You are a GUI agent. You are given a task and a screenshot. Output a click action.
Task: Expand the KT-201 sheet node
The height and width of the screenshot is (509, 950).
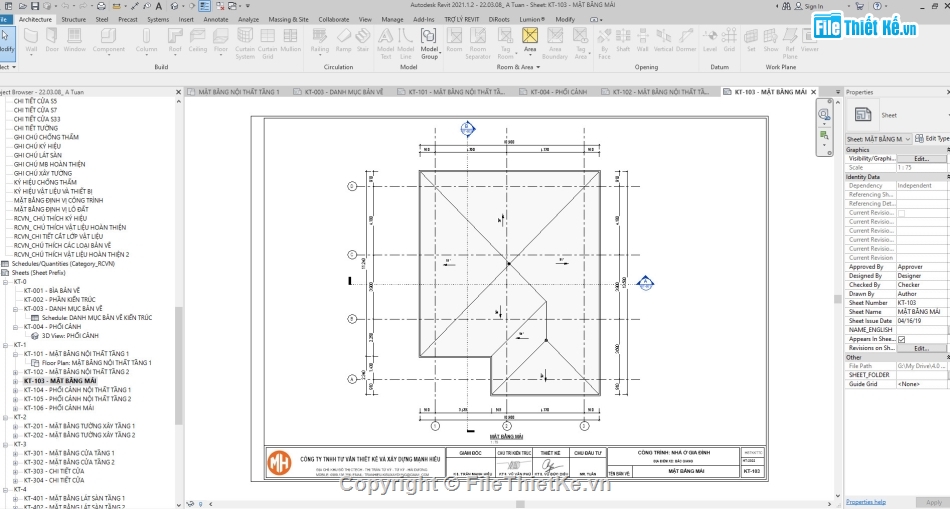tap(15, 427)
